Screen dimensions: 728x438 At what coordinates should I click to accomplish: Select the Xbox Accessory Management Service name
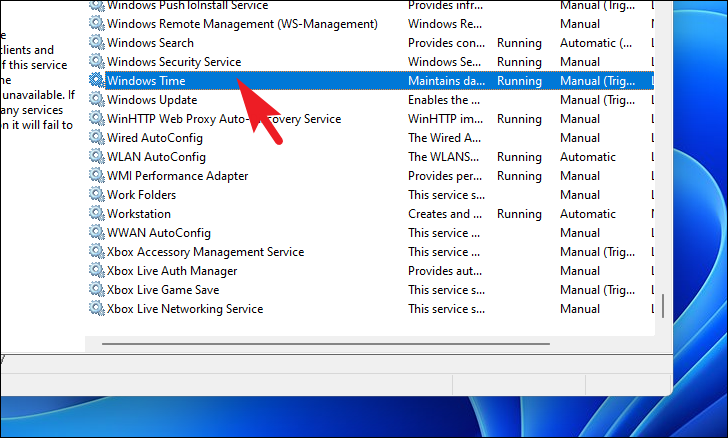206,252
